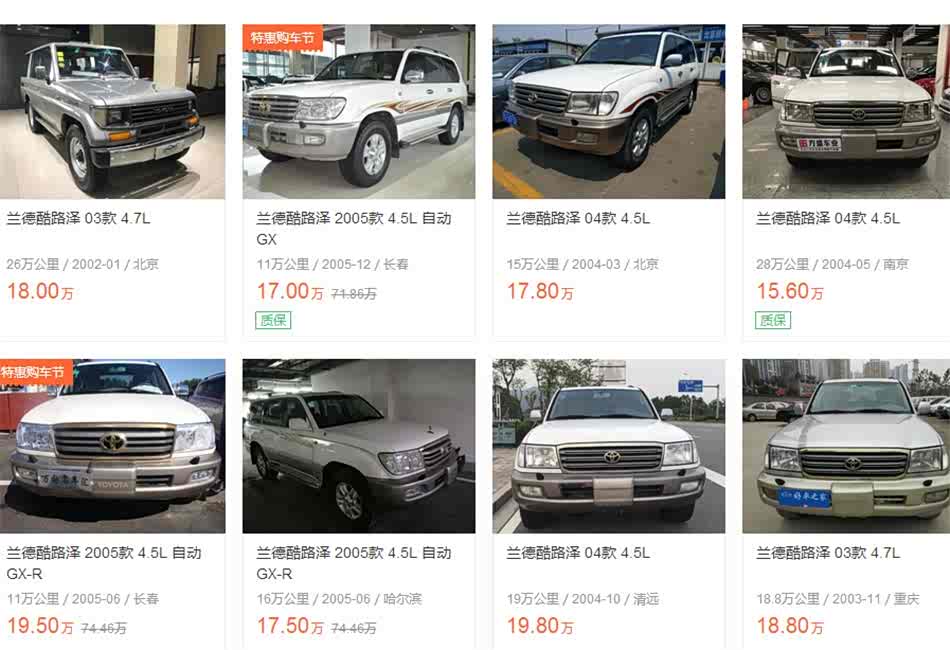Open the 03款 4.7L Chongqing listing title
This screenshot has height=650, width=950.
[x=828, y=553]
